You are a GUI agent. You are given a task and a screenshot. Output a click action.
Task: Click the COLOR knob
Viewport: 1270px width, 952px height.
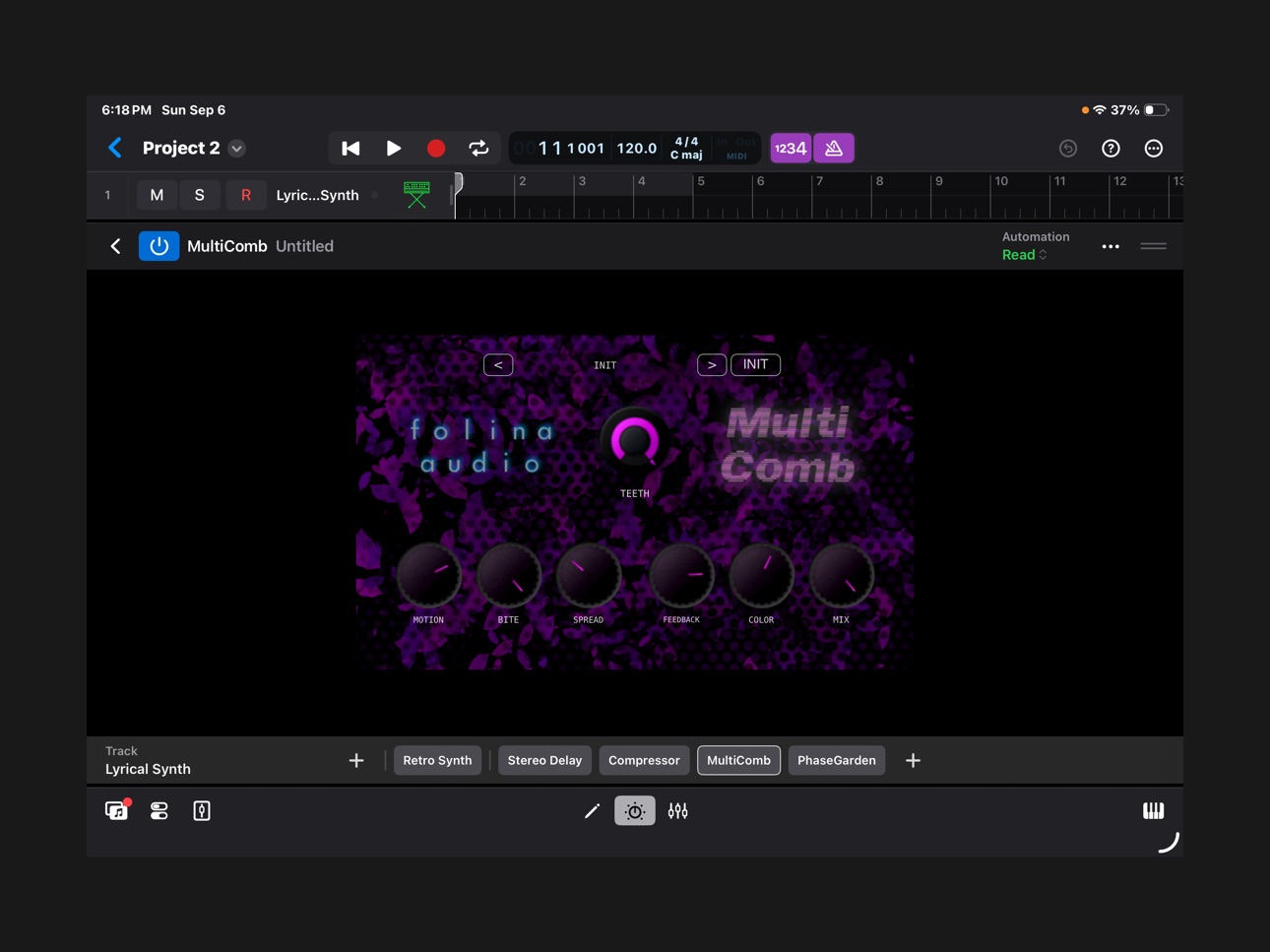click(761, 575)
